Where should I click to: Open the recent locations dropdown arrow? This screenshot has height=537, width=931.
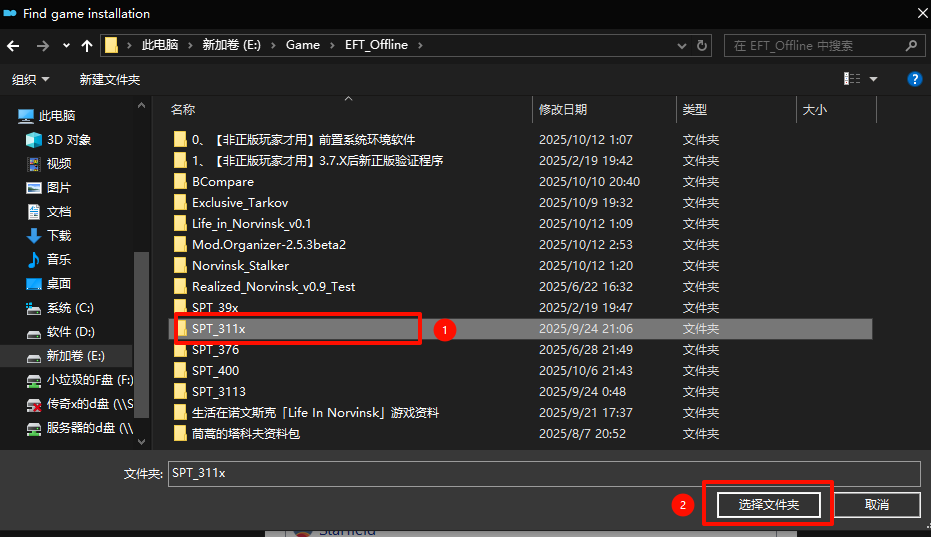click(x=66, y=45)
